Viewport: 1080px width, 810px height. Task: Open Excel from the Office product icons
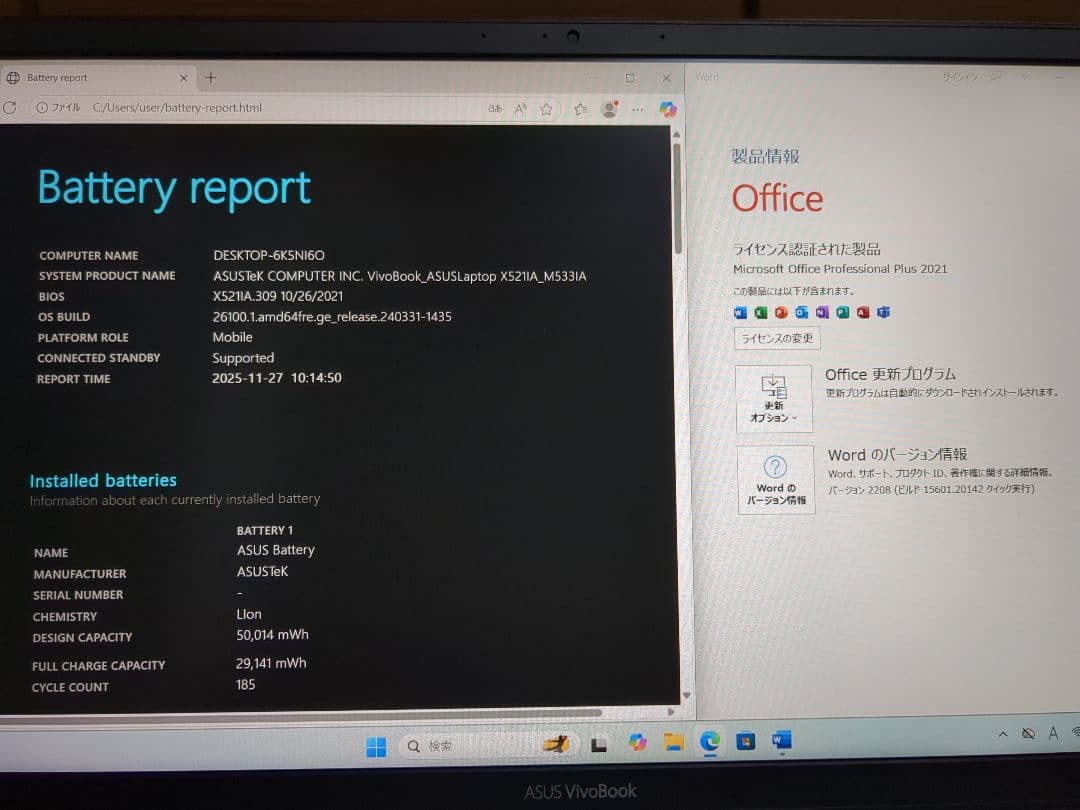coord(763,313)
